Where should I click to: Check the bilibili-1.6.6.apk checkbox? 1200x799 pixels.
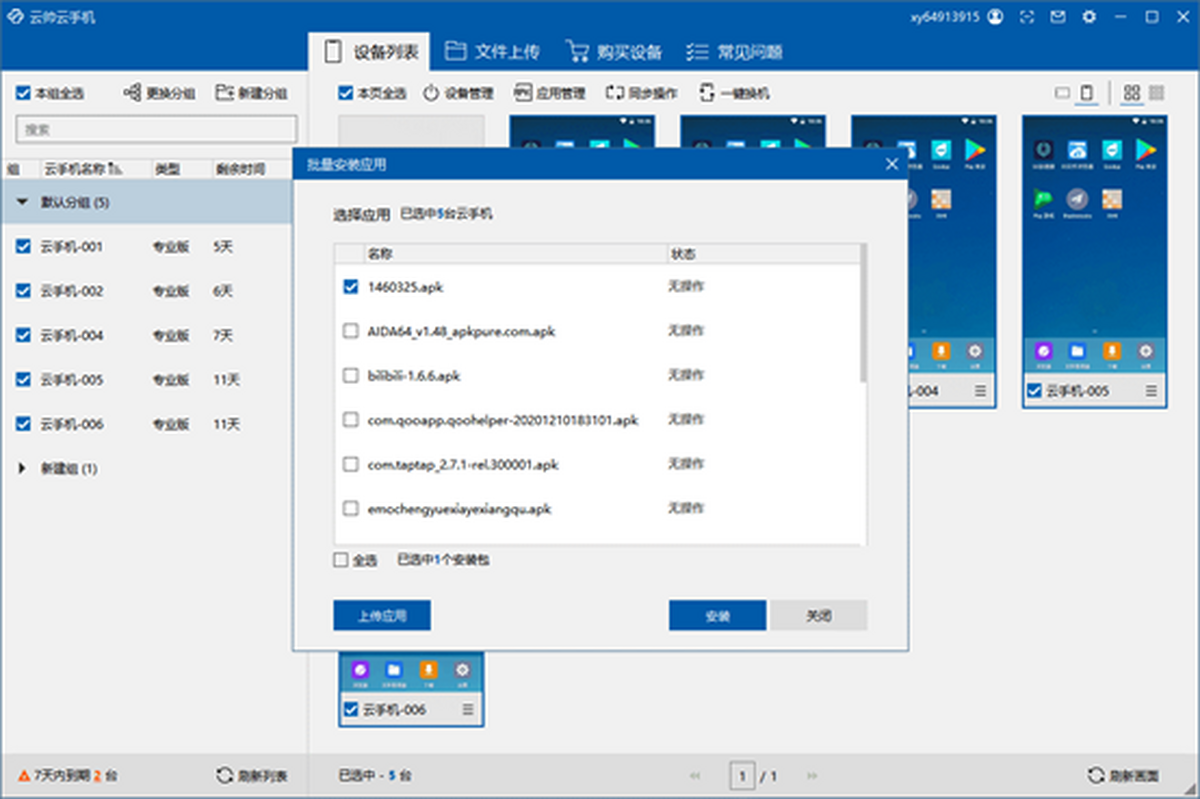(x=351, y=376)
